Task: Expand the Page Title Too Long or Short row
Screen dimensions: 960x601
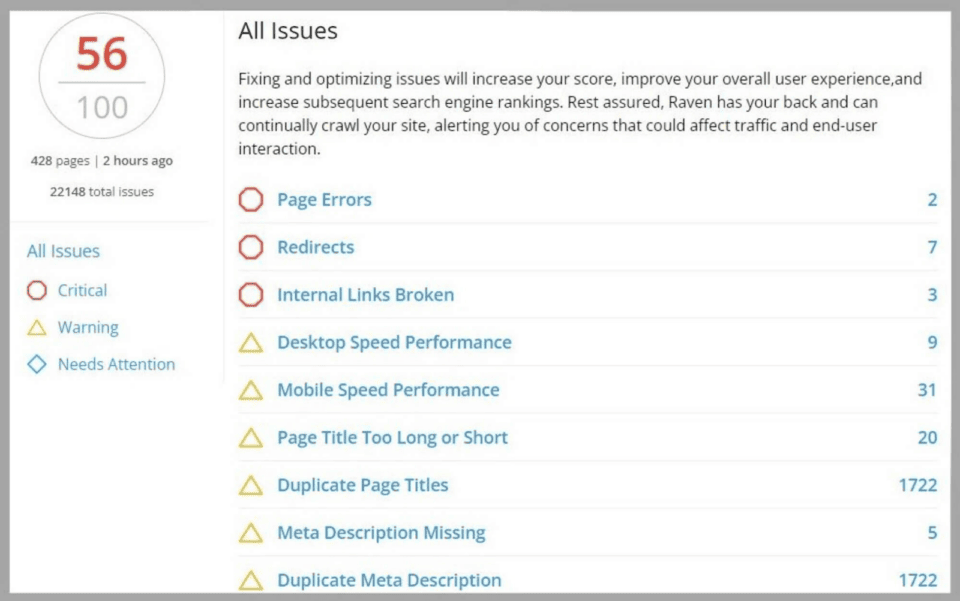Action: click(x=392, y=437)
